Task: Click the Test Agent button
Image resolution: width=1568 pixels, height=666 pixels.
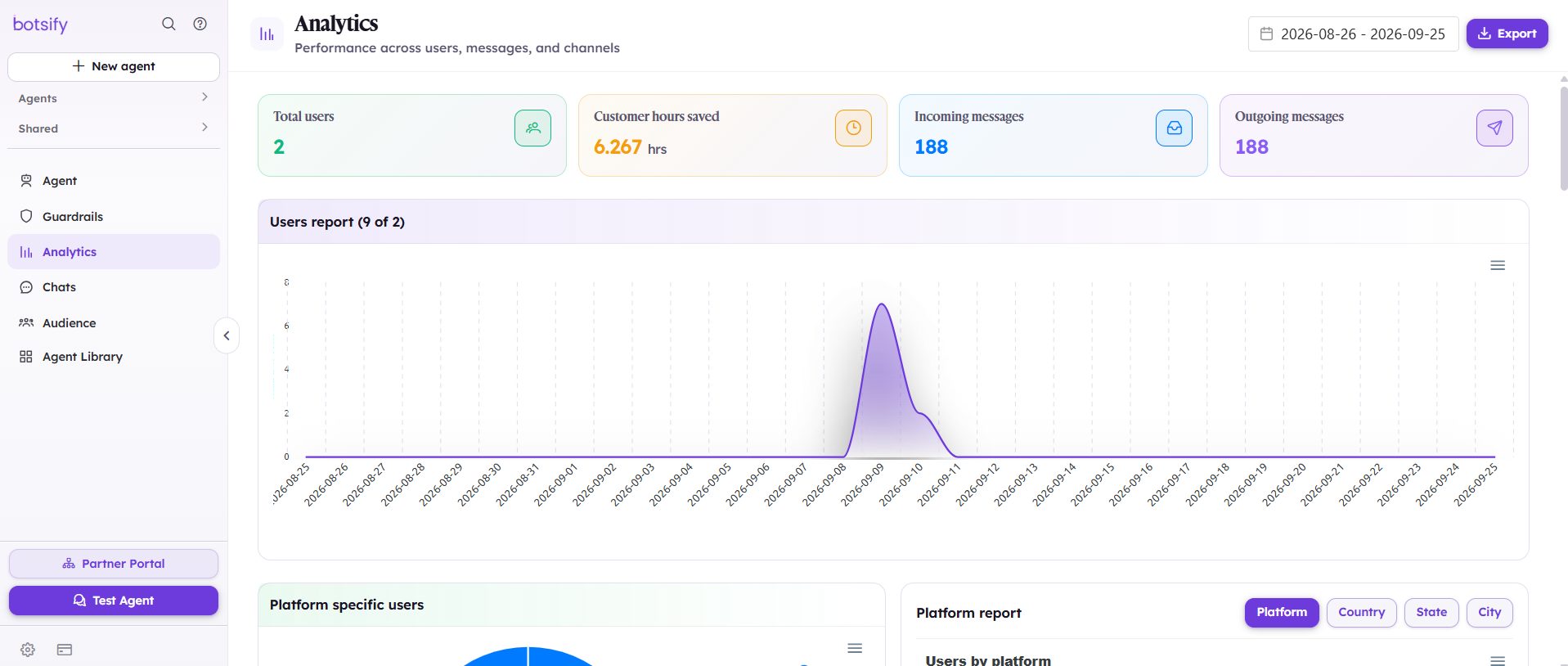Action: tap(114, 601)
